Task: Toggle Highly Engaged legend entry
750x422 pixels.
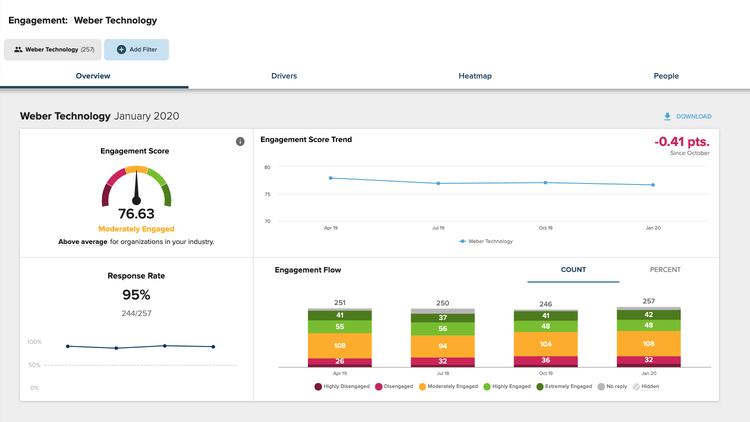Action: (x=507, y=387)
